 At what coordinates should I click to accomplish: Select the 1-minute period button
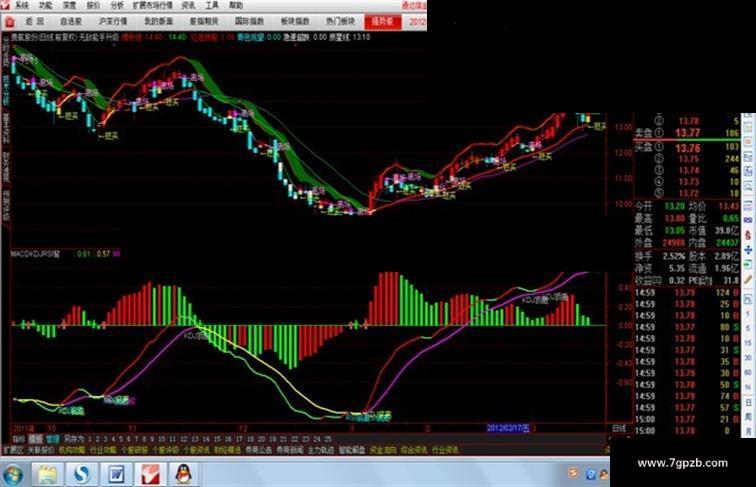click(x=748, y=313)
